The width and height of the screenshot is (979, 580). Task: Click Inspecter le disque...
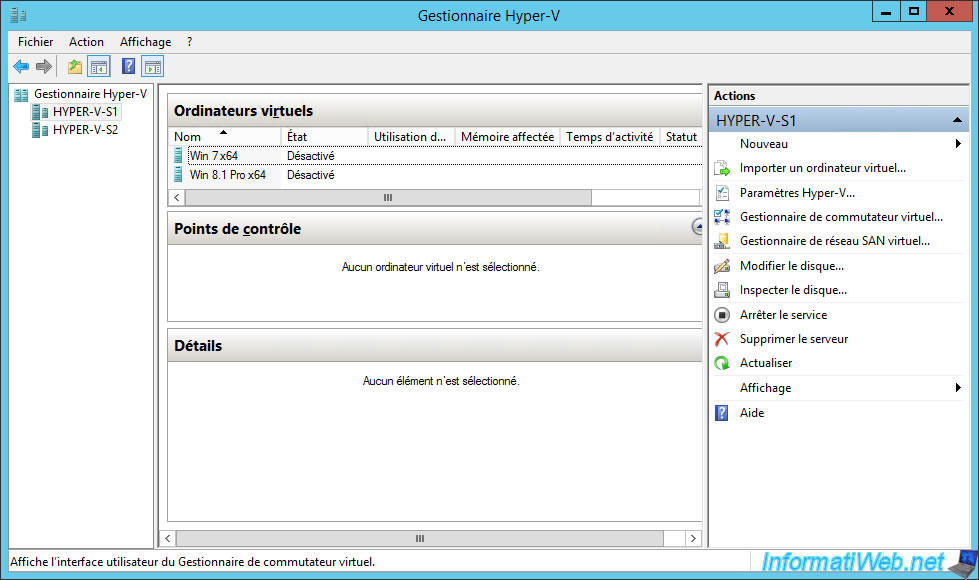tap(794, 290)
